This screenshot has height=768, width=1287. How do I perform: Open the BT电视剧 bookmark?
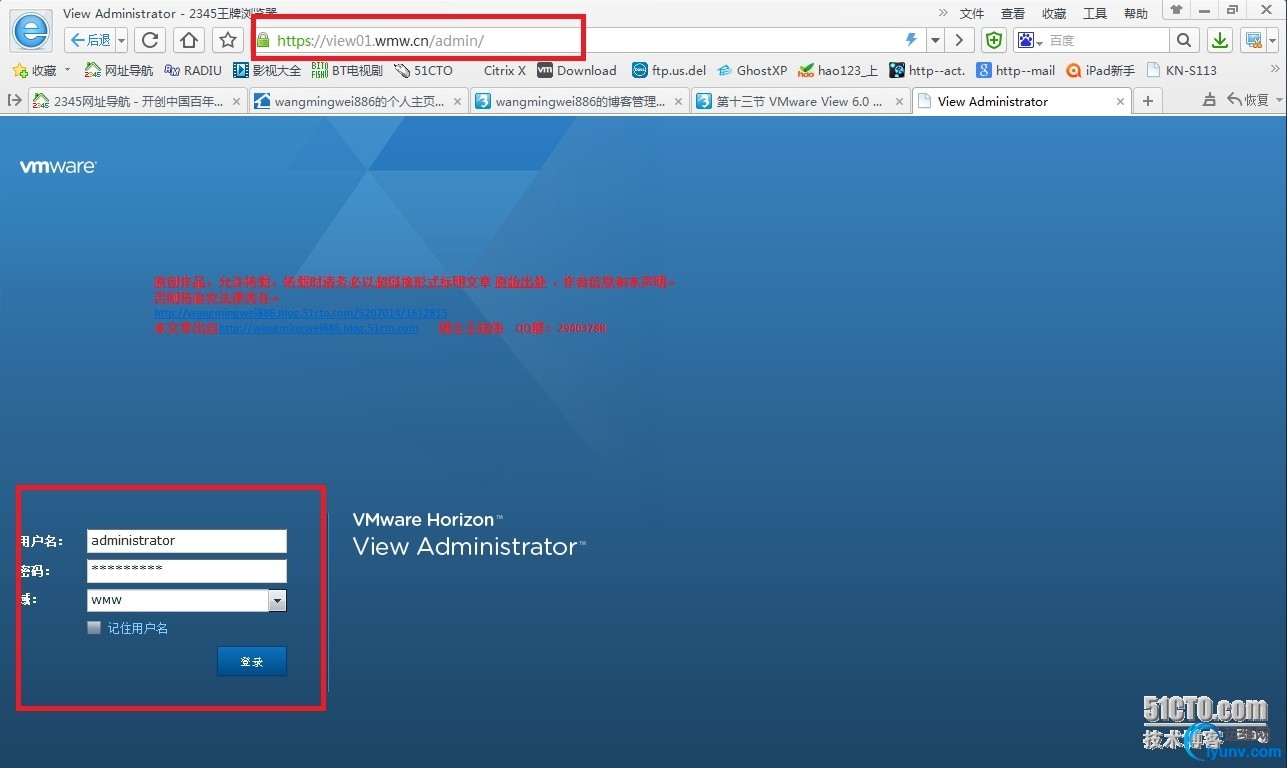(x=347, y=70)
